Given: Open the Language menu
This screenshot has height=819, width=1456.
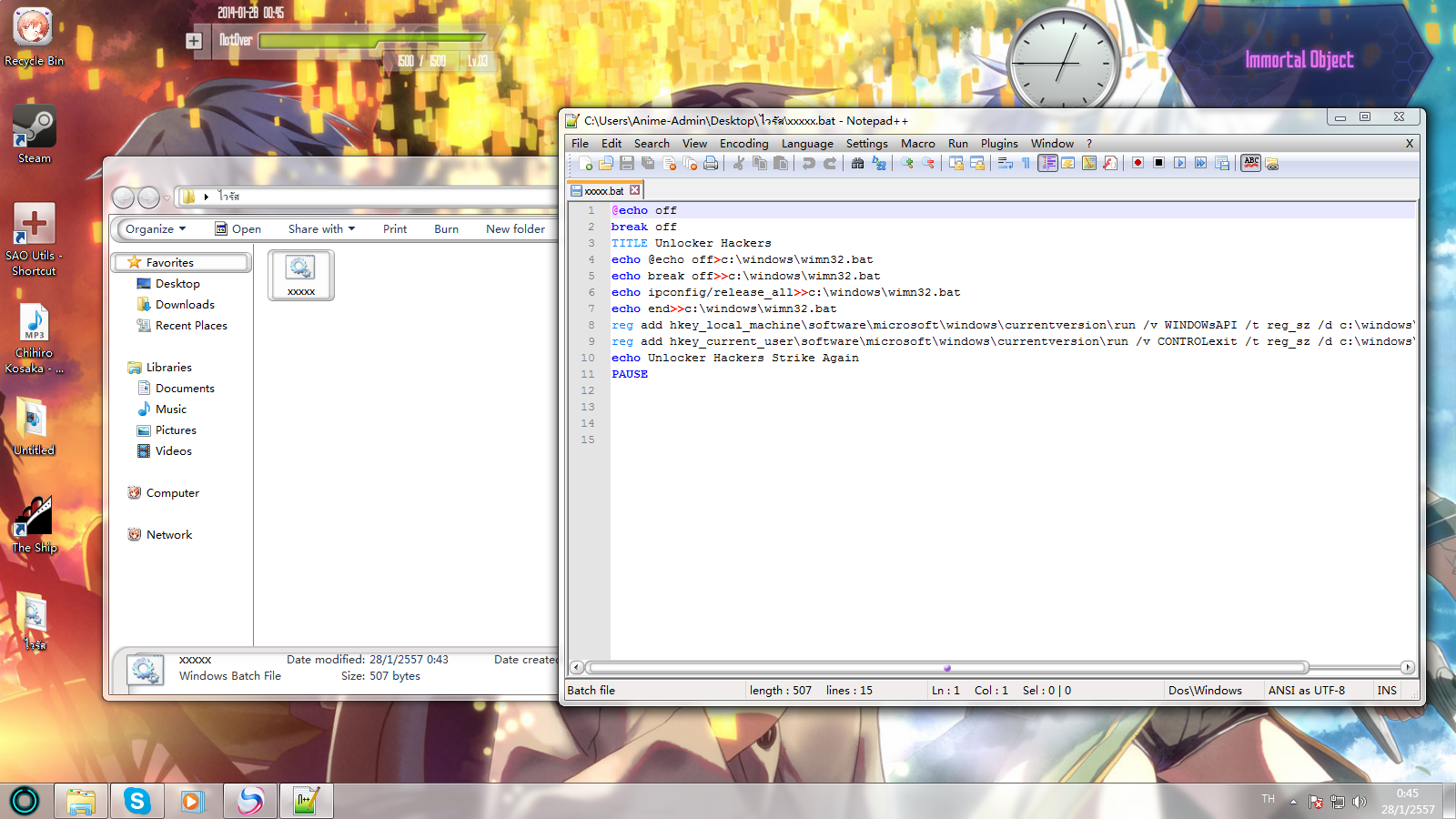Looking at the screenshot, I should pos(807,144).
